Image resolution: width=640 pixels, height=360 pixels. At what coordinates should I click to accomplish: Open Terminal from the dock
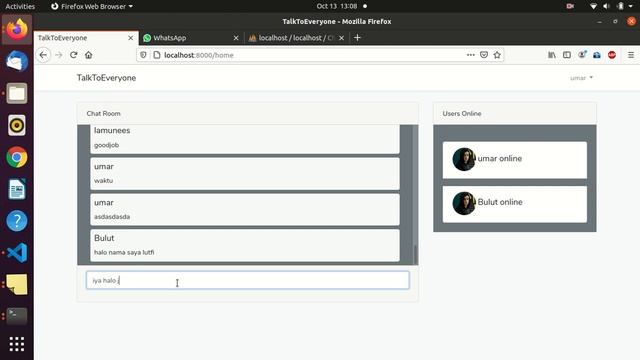point(17,316)
